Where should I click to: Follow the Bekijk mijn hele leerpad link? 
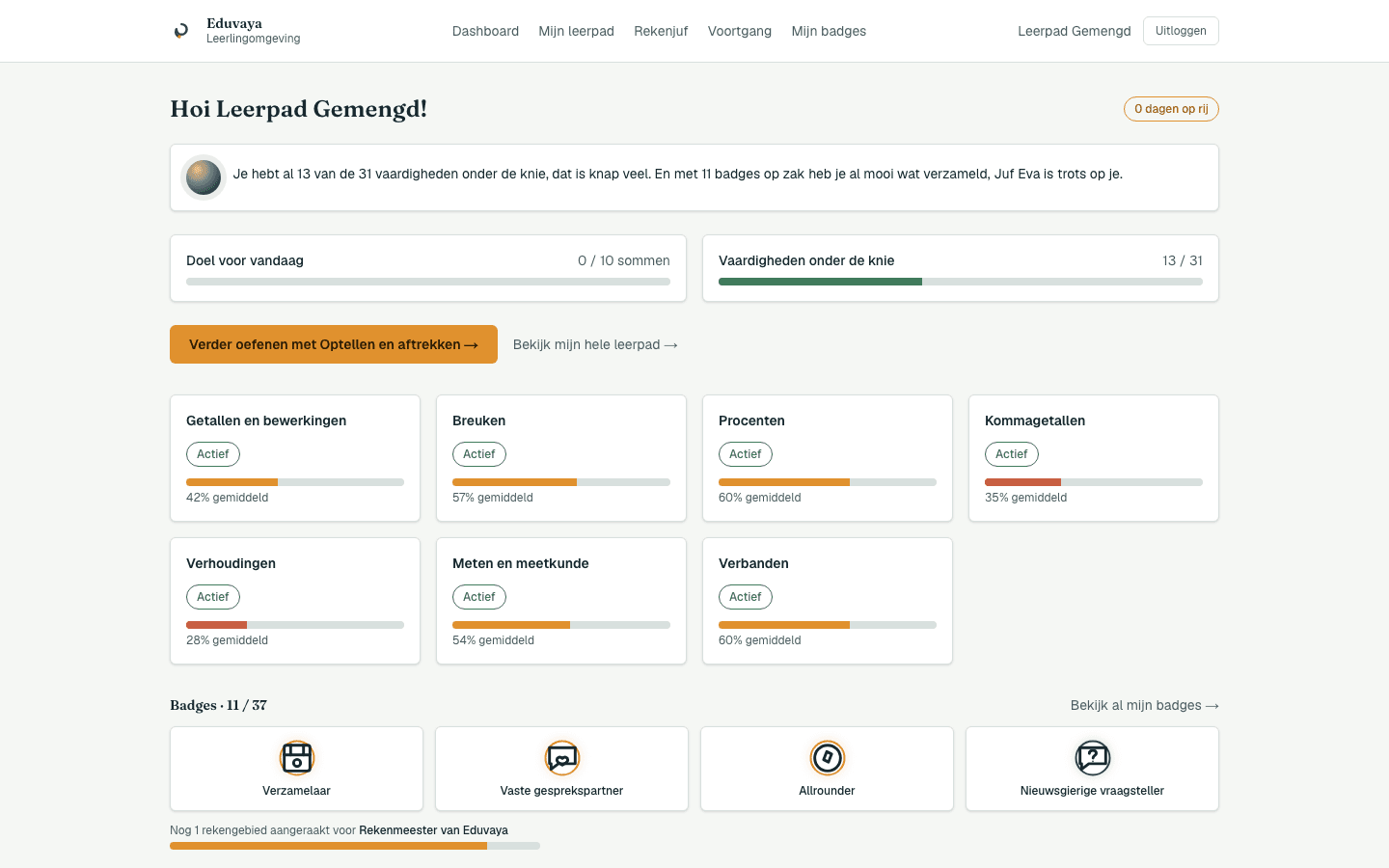point(595,344)
